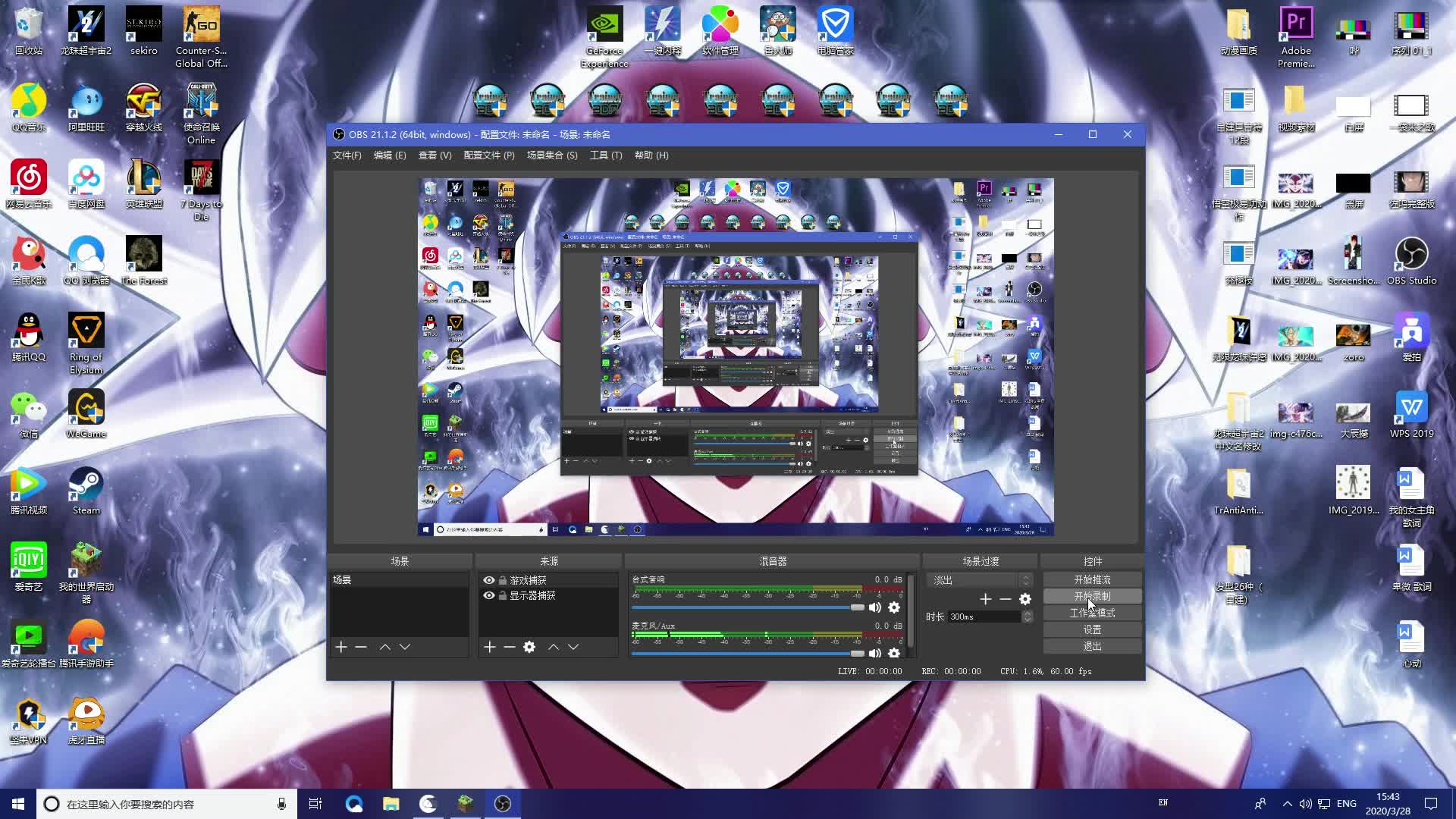The image size is (1456, 819).
Task: Open 腾讯QQ desktop shortcut
Action: pos(28,337)
